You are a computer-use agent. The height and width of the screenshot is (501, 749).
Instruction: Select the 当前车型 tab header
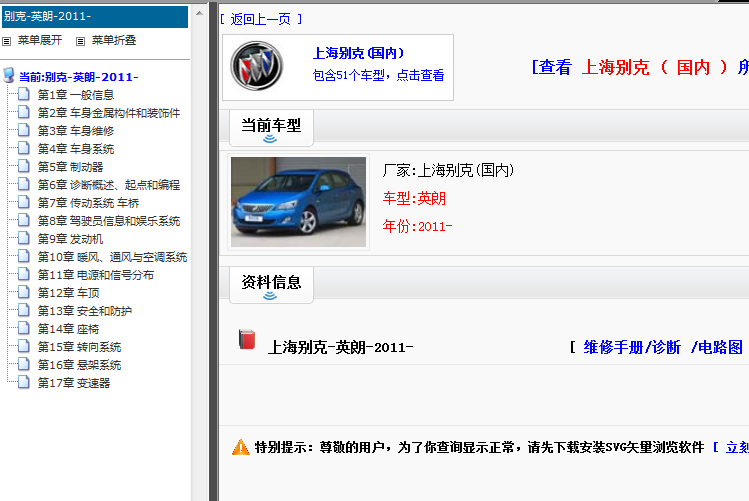point(271,128)
